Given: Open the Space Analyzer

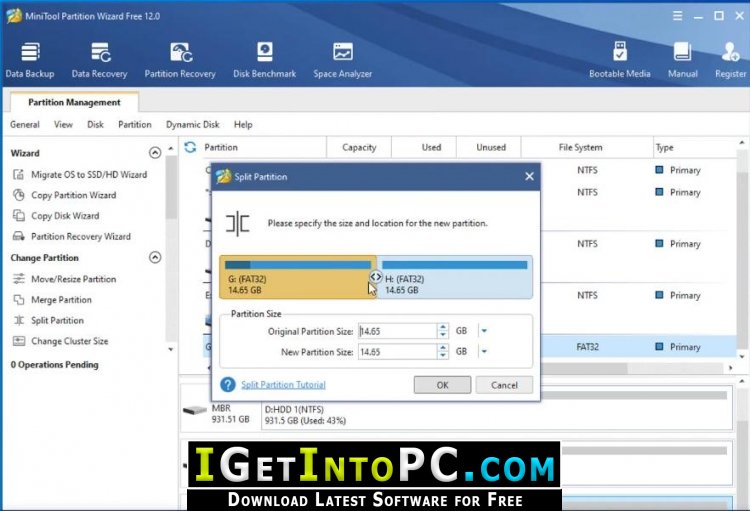Looking at the screenshot, I should (x=342, y=60).
